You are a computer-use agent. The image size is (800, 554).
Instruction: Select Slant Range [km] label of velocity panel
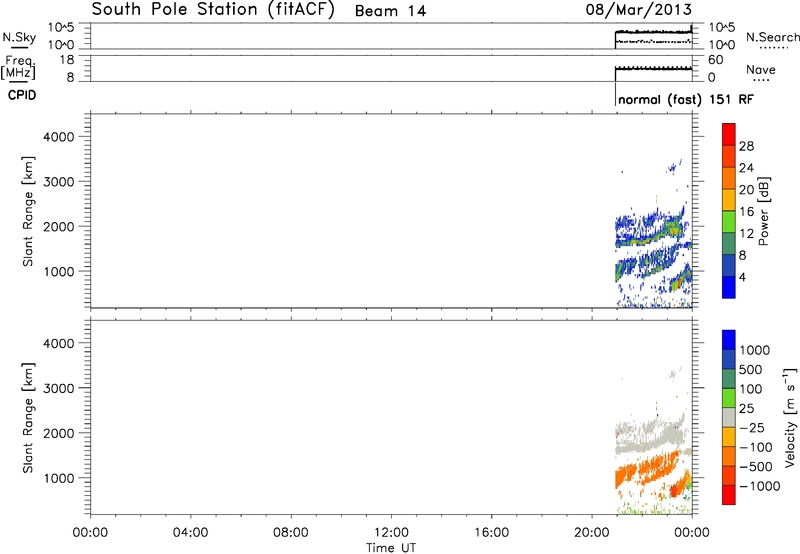[28, 418]
